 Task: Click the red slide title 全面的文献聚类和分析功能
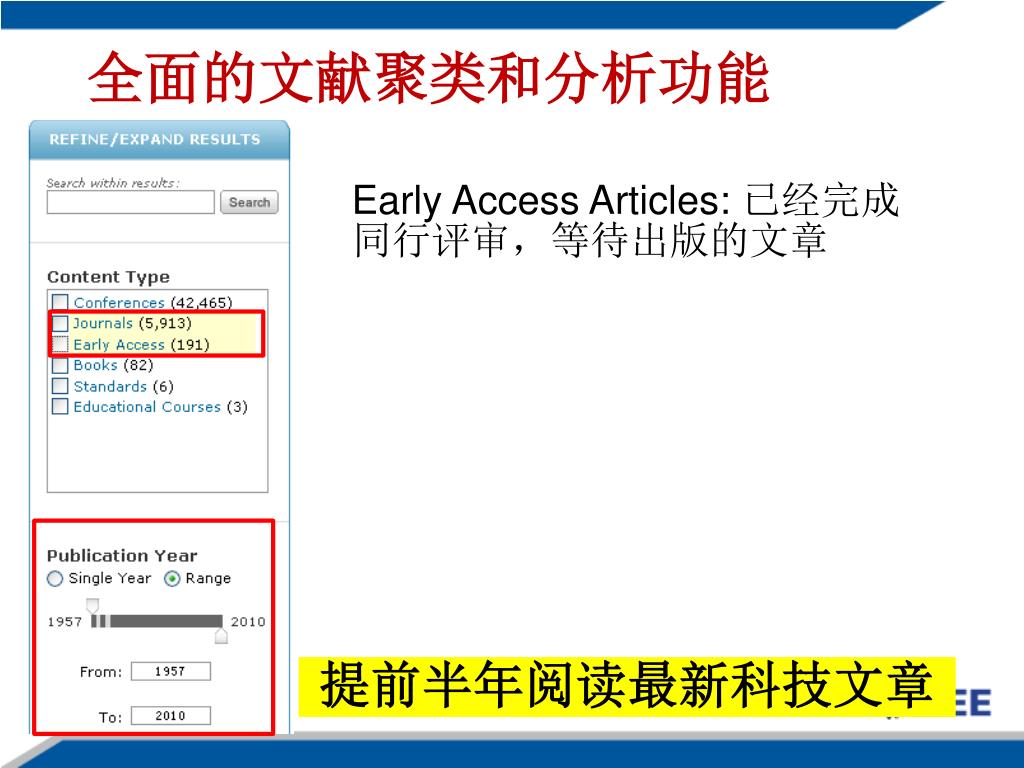pos(428,78)
